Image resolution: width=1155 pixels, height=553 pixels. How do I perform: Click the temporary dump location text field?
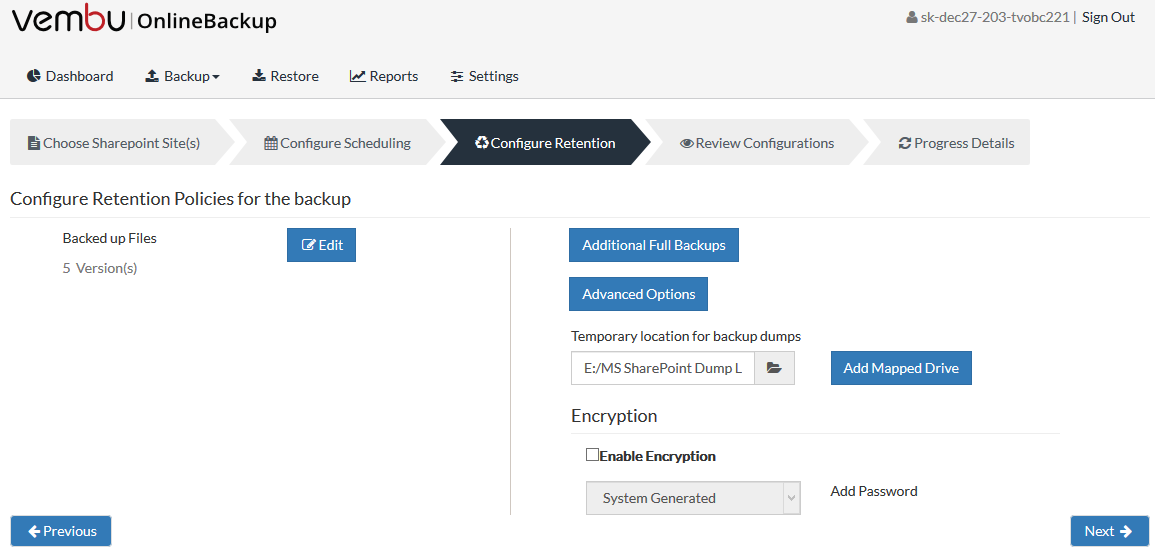tap(663, 367)
